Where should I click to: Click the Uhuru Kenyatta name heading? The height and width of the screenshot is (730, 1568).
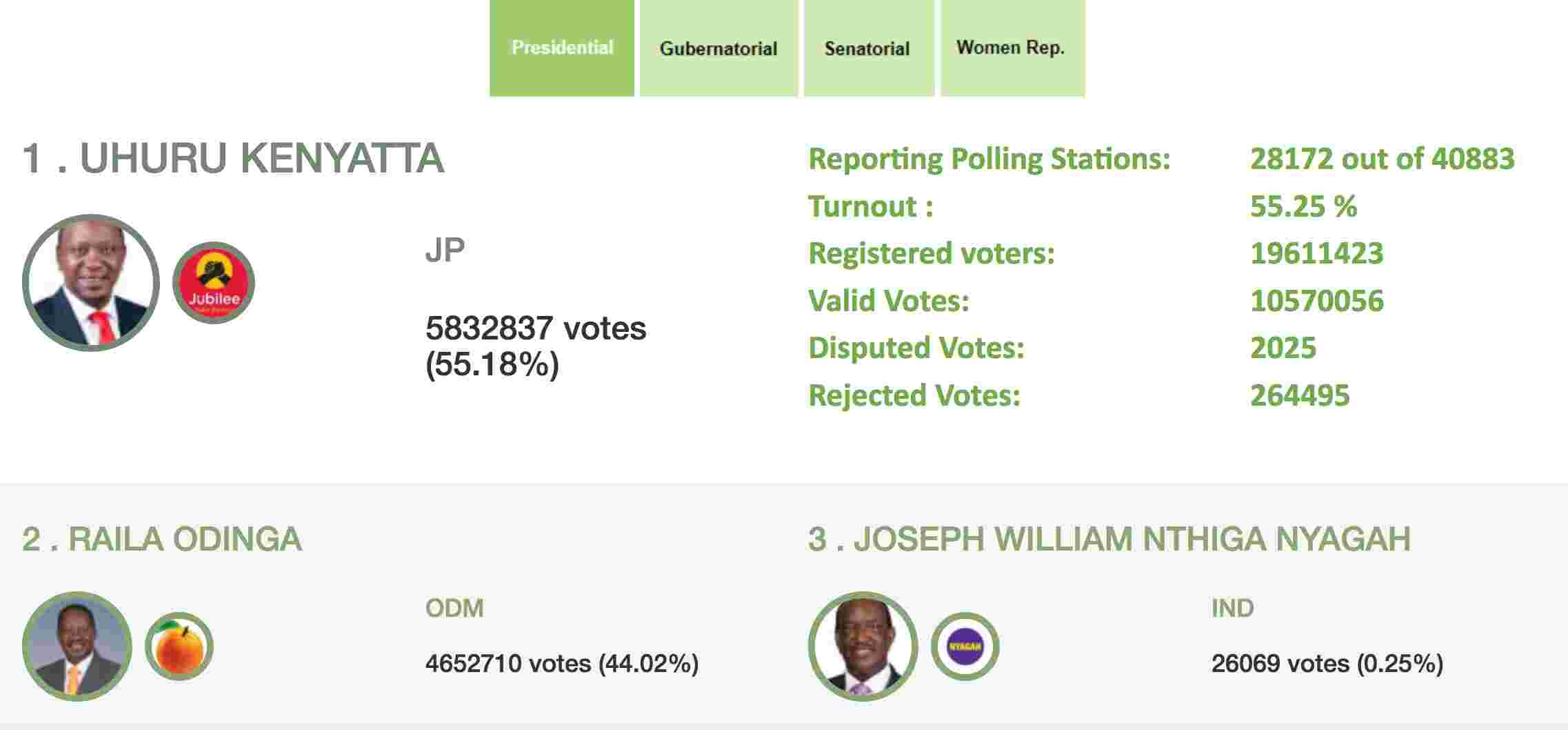[x=233, y=159]
